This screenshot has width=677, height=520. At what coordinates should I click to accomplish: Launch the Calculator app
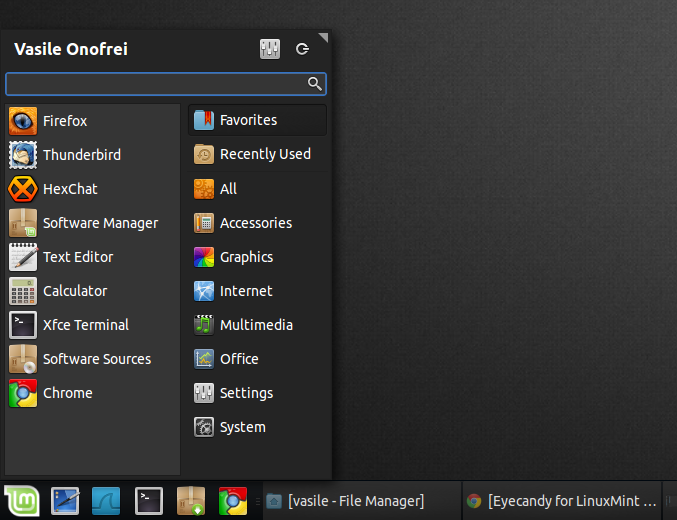coord(92,292)
